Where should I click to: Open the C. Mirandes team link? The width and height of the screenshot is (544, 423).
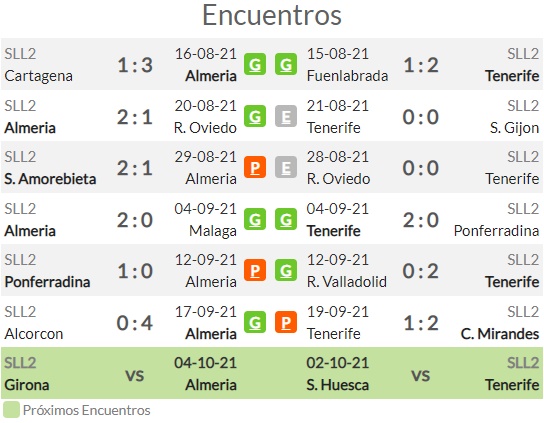(x=500, y=334)
